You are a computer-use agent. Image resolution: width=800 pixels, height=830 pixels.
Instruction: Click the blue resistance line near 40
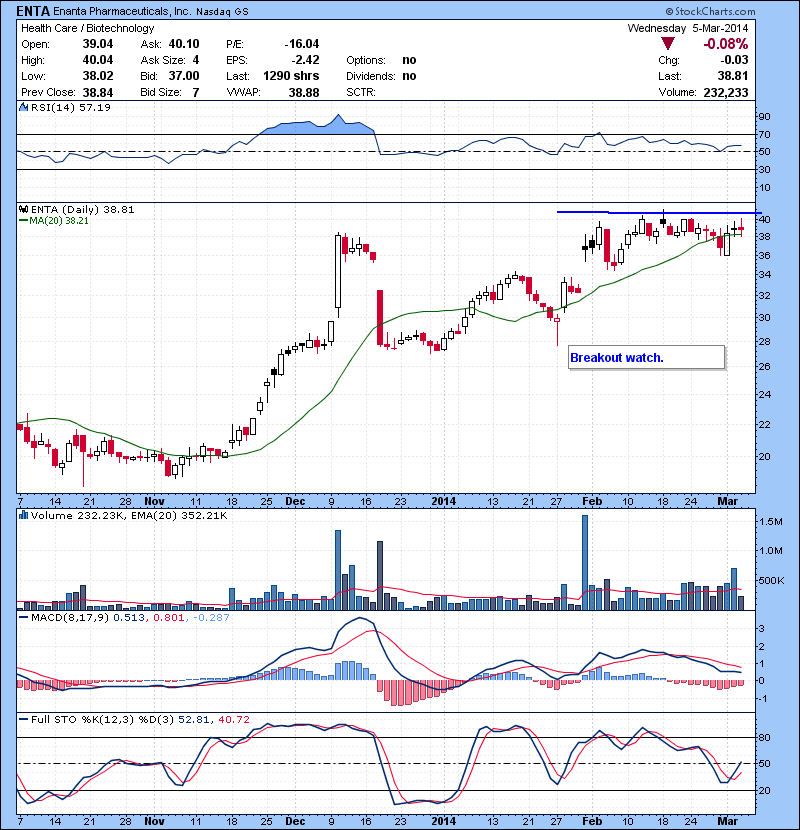click(659, 212)
